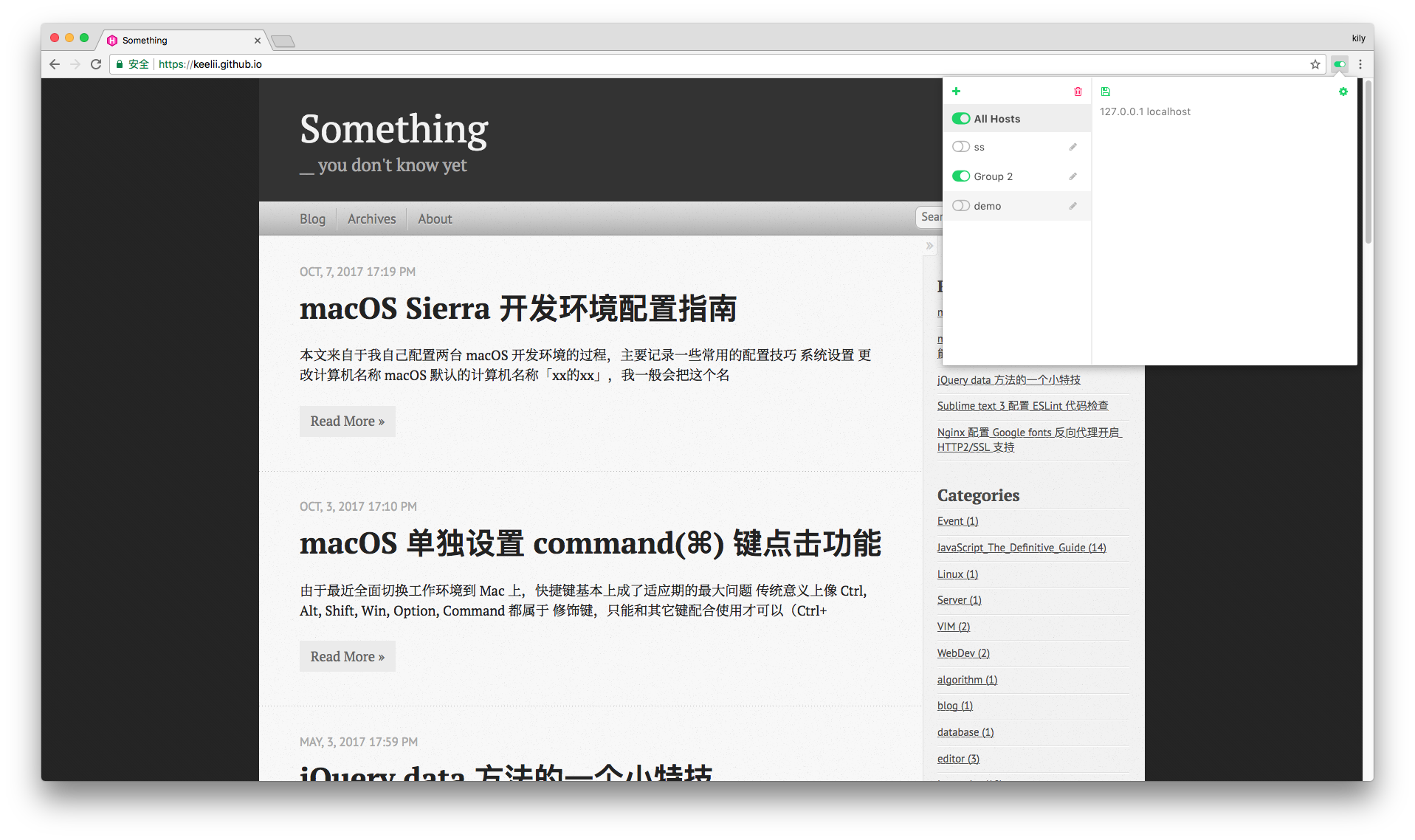The width and height of the screenshot is (1415, 840).
Task: Open extension settings green gear icon
Action: (1343, 92)
